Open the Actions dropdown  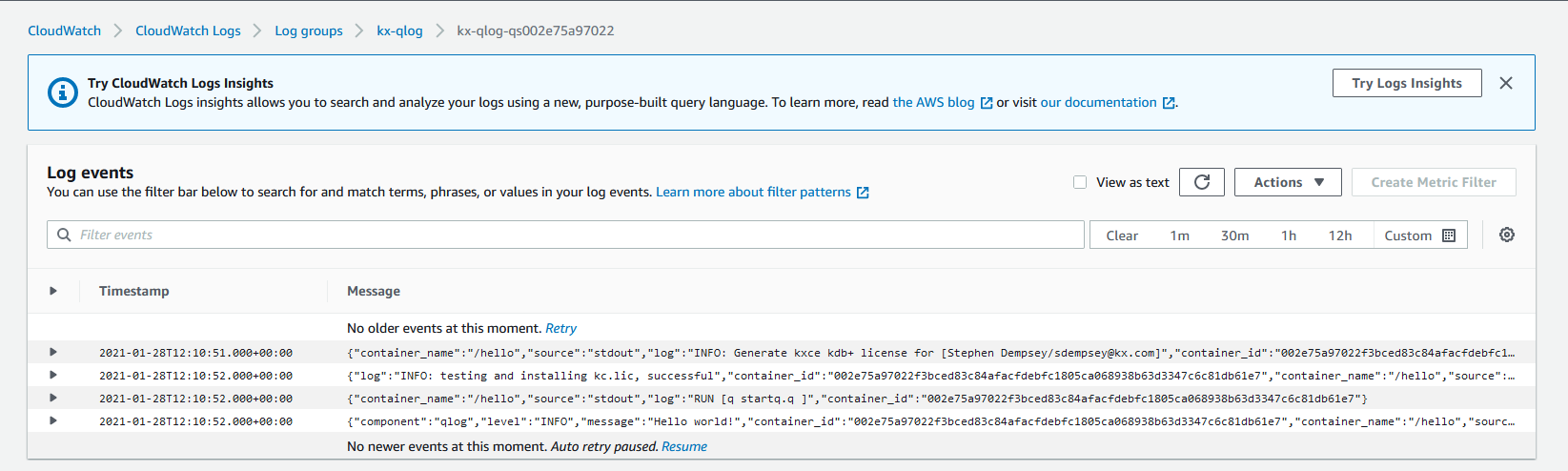click(x=1288, y=182)
